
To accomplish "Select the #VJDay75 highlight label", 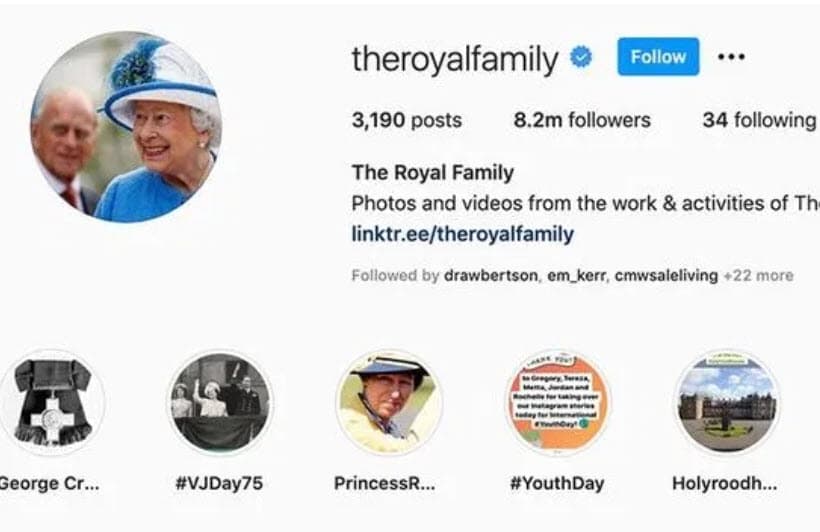I will click(219, 483).
